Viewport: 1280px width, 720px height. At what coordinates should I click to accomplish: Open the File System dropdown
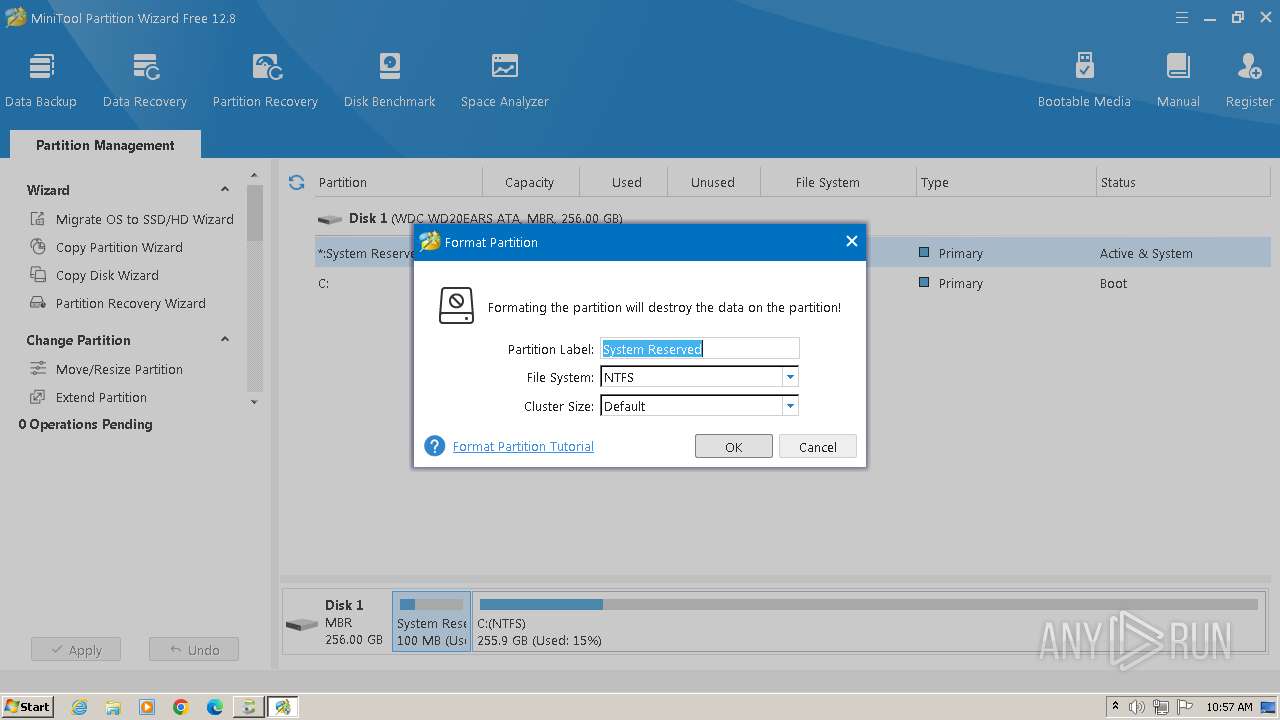(x=790, y=377)
